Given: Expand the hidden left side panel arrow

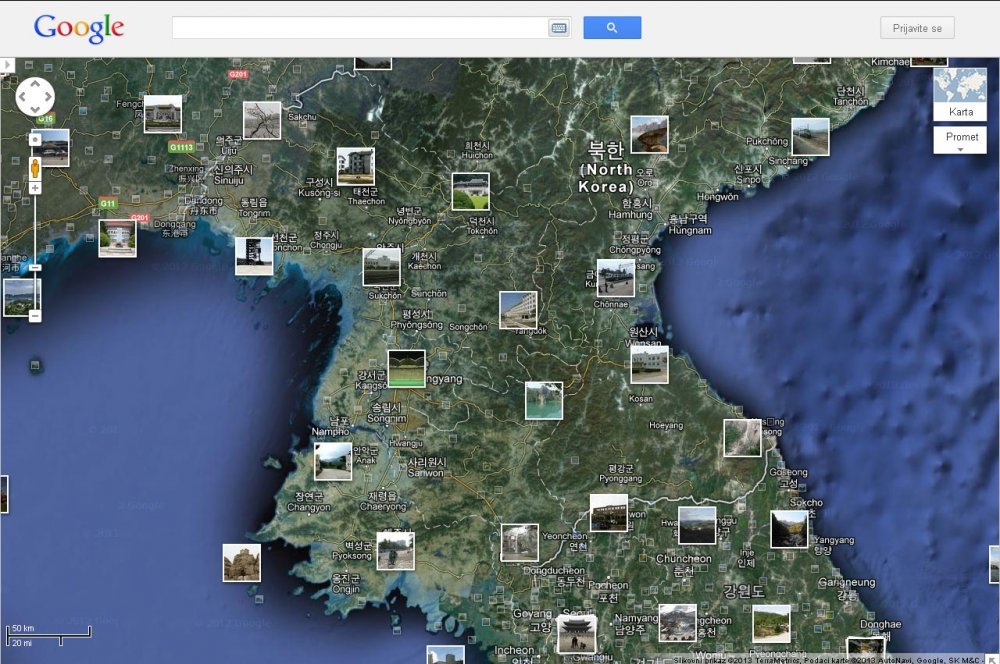Looking at the screenshot, I should coord(6,64).
